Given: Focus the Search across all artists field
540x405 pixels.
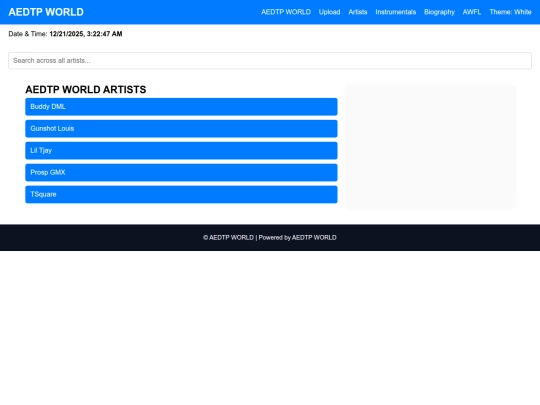Looking at the screenshot, I should pyautogui.click(x=270, y=61).
